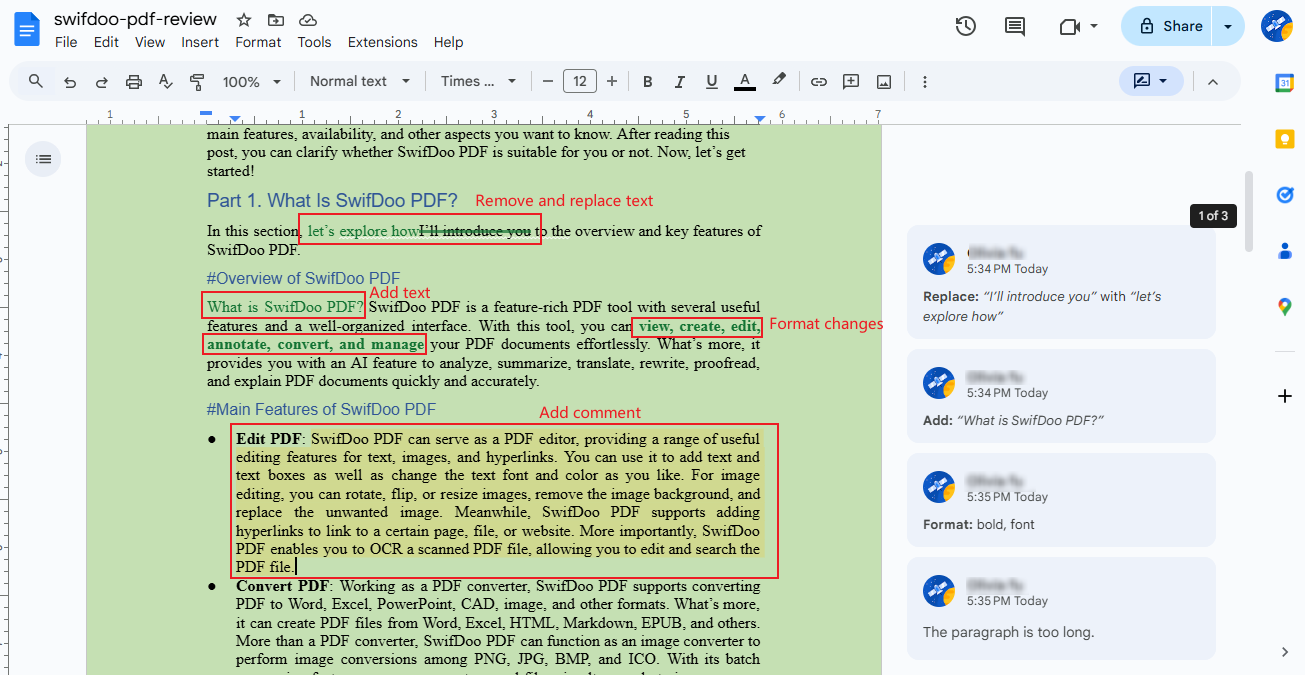1305x675 pixels.
Task: Star the swifdoo-pdf-review document
Action: point(243,20)
